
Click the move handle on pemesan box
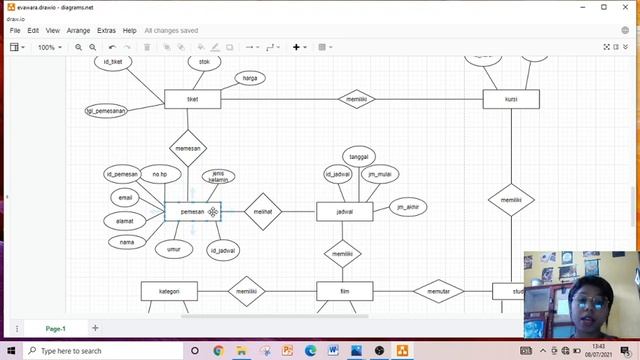pos(213,211)
